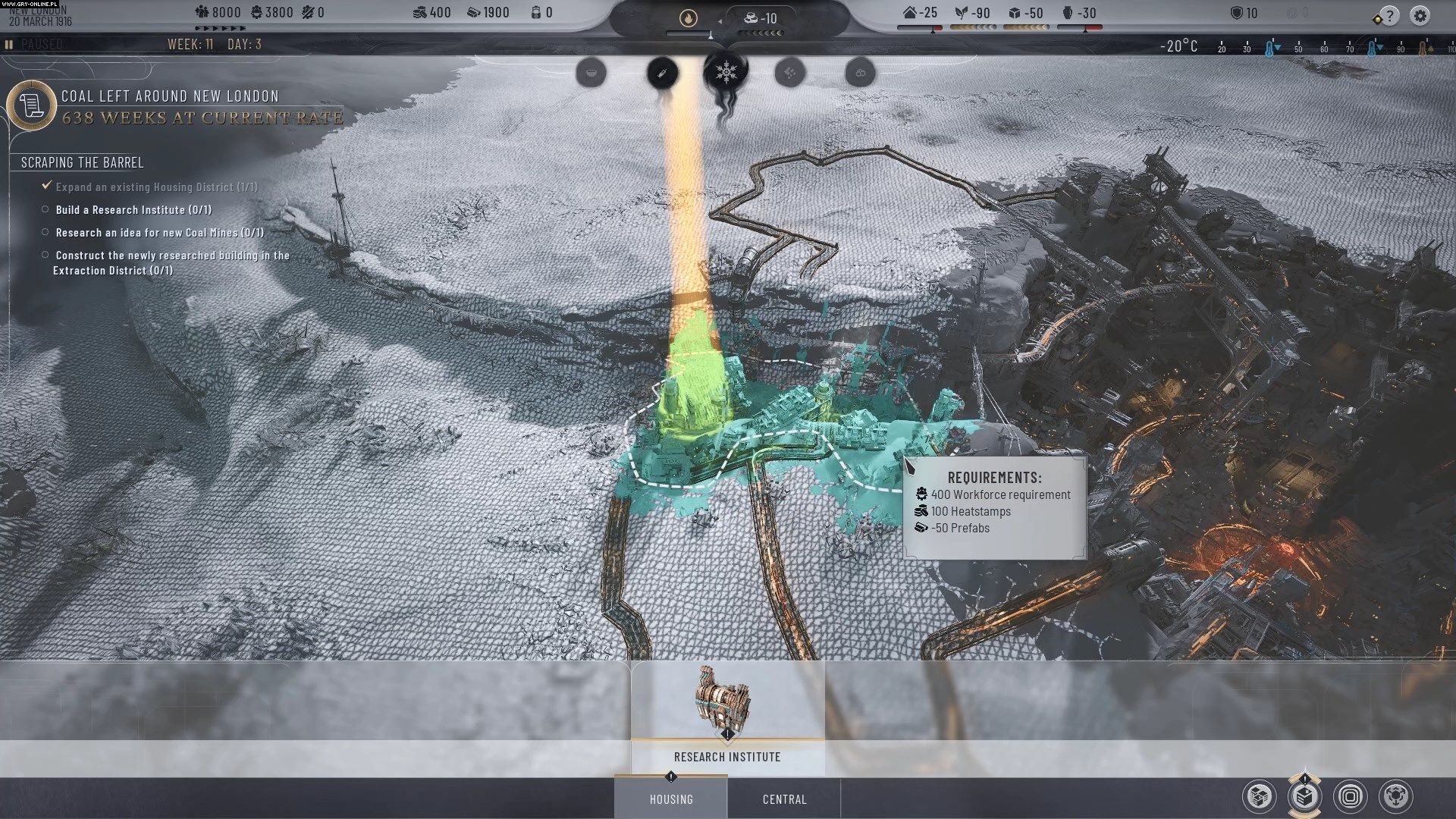Select the highlighted build buildings icon
Screen dimensions: 1456x819
pos(1304,796)
